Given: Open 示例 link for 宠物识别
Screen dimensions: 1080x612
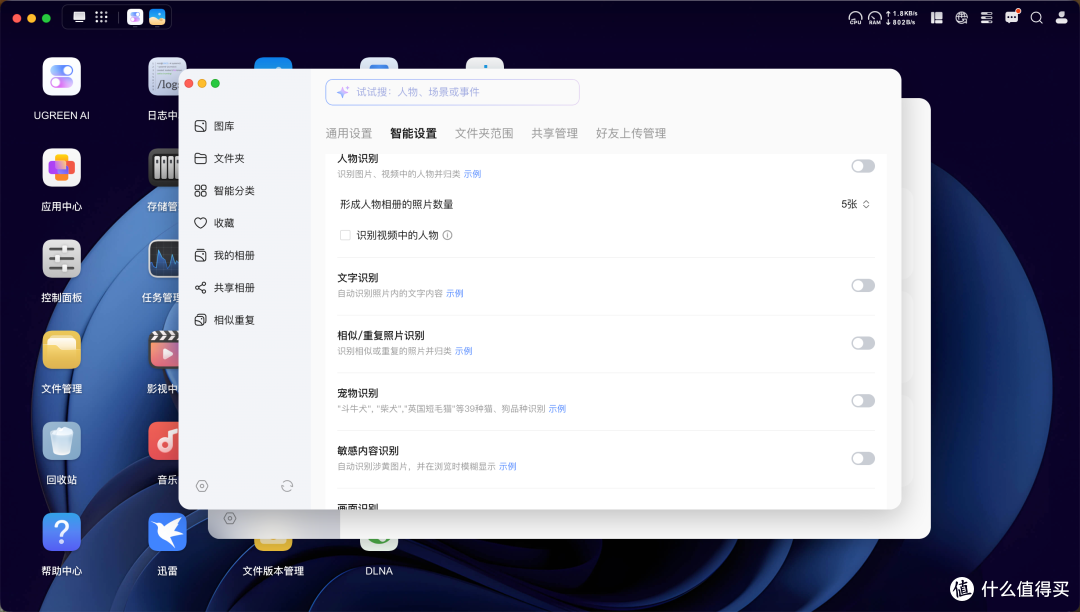Looking at the screenshot, I should [x=557, y=409].
